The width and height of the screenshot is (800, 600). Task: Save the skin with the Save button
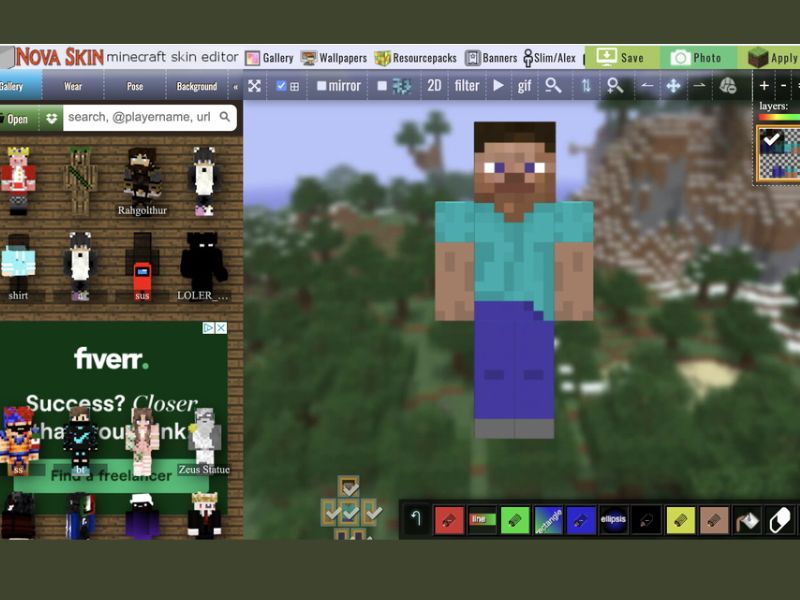(622, 58)
